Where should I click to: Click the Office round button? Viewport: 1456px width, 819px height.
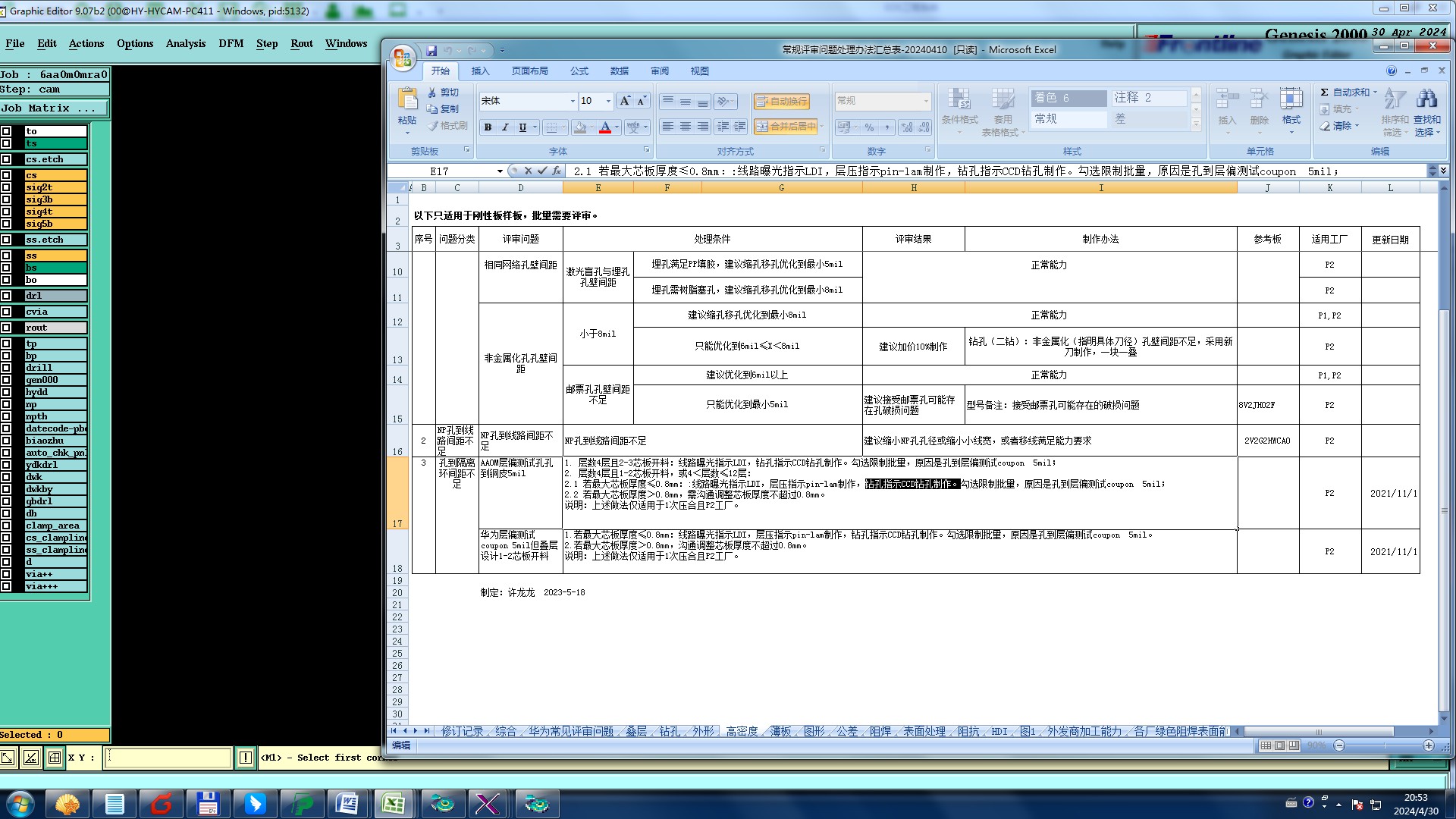(x=403, y=58)
